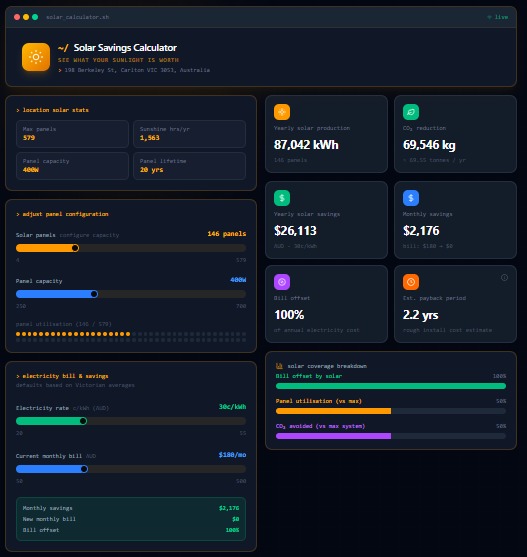This screenshot has width=527, height=557.
Task: Click the $180/mo monthly bill value
Action: [232, 455]
